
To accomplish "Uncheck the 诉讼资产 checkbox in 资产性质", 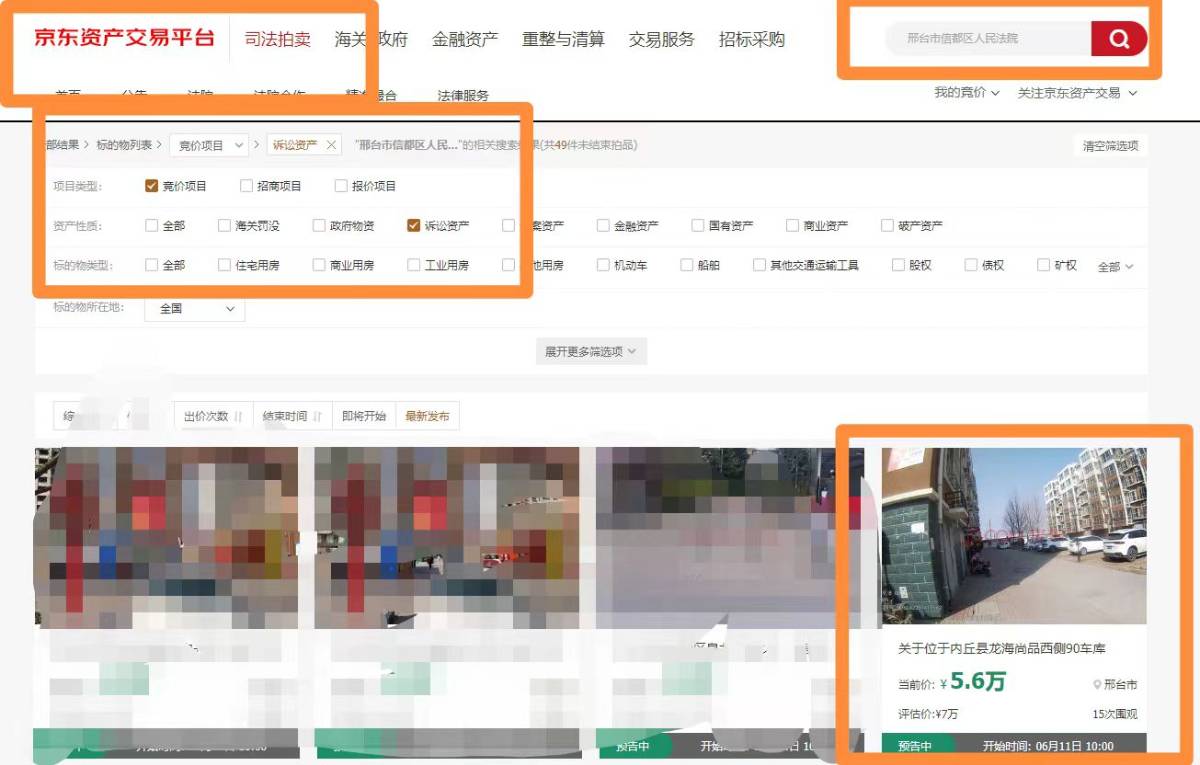I will point(414,226).
